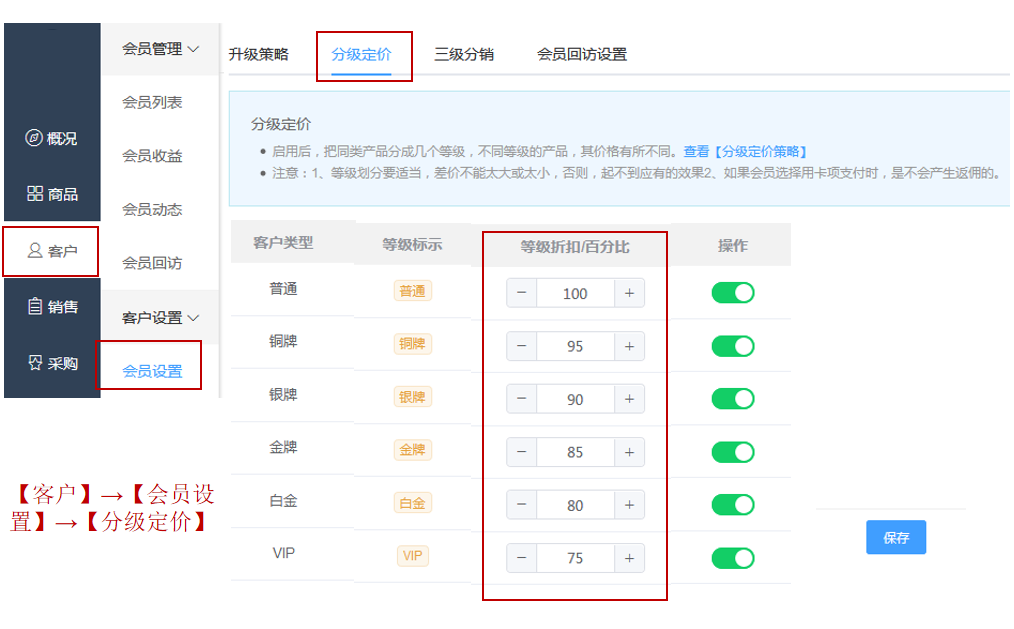
Task: Decrease 银牌 discount with minus button
Action: click(x=521, y=399)
